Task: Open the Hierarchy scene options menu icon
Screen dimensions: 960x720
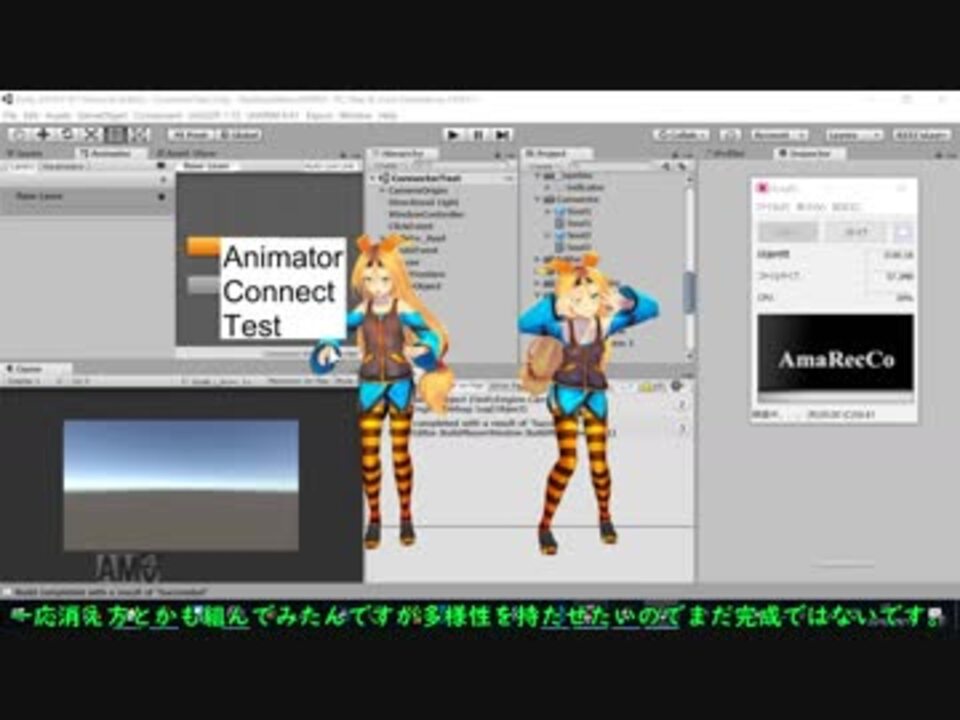Action: pos(508,178)
